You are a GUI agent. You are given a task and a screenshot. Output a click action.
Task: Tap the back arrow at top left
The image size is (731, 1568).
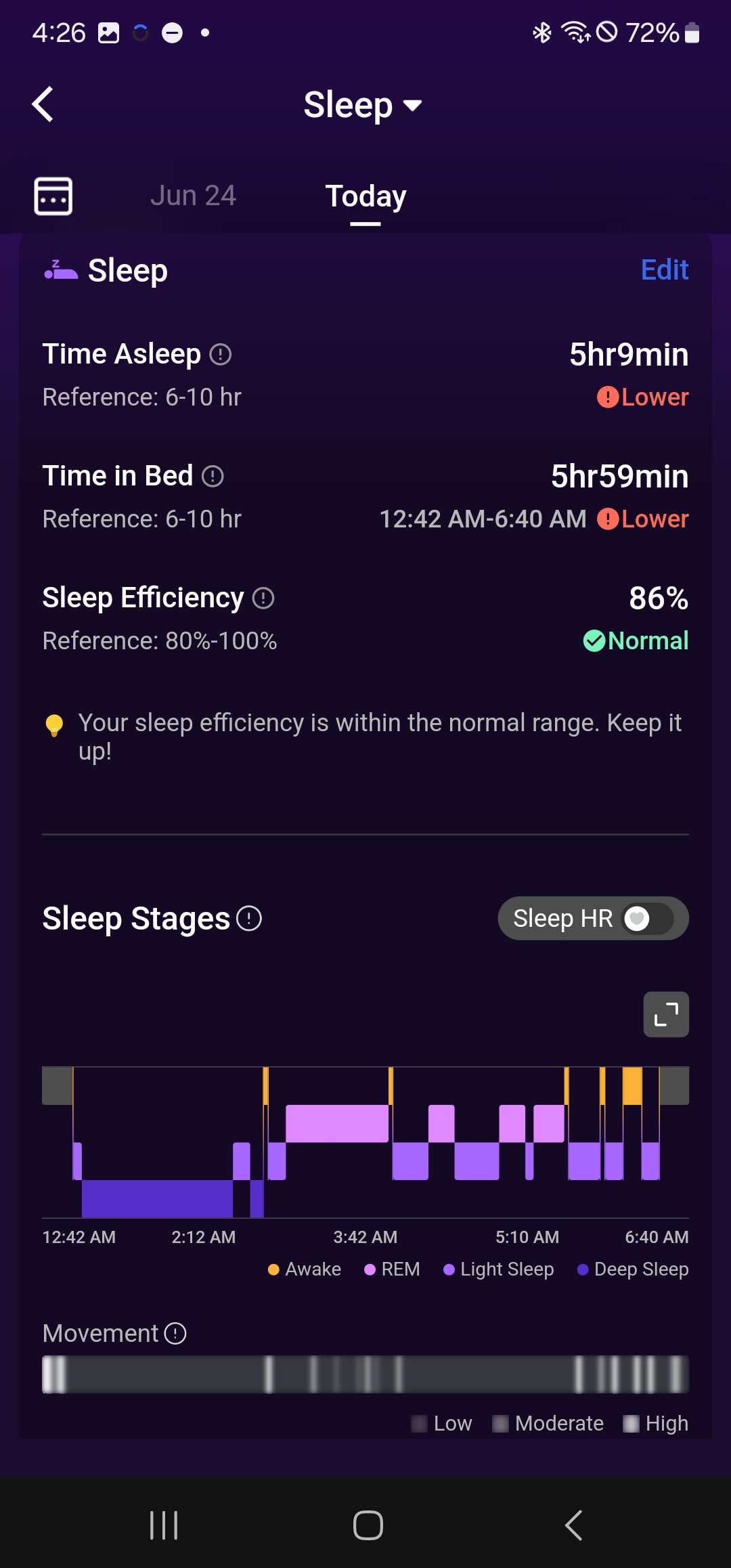click(x=43, y=104)
